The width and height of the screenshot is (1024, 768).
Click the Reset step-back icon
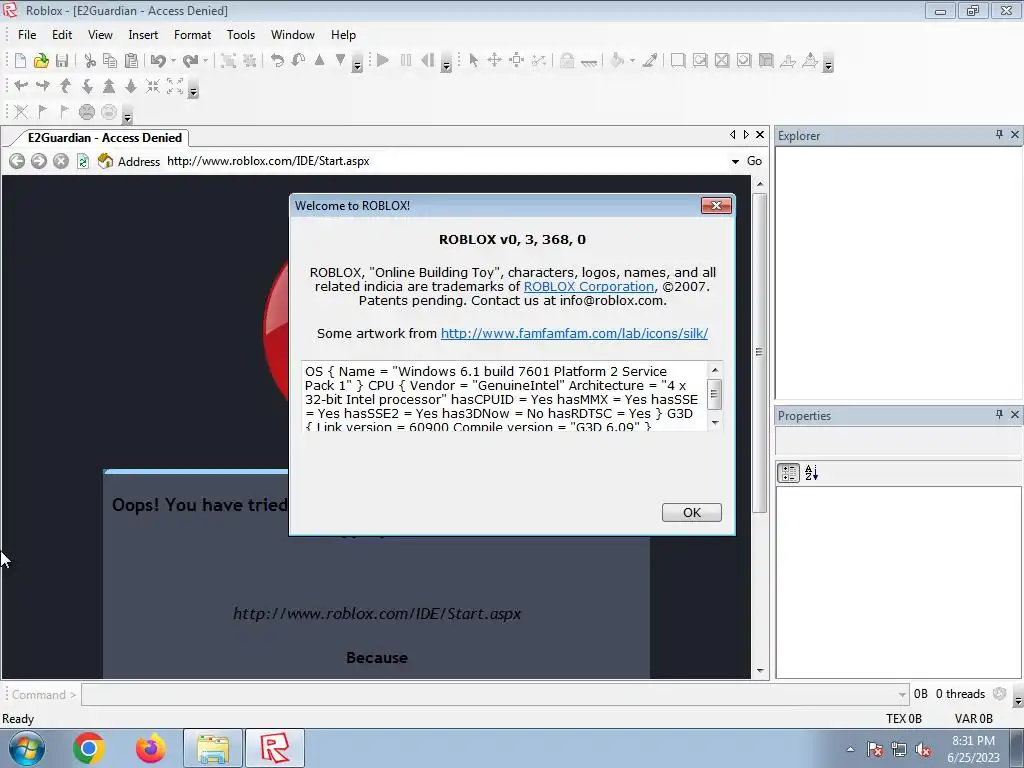(428, 61)
